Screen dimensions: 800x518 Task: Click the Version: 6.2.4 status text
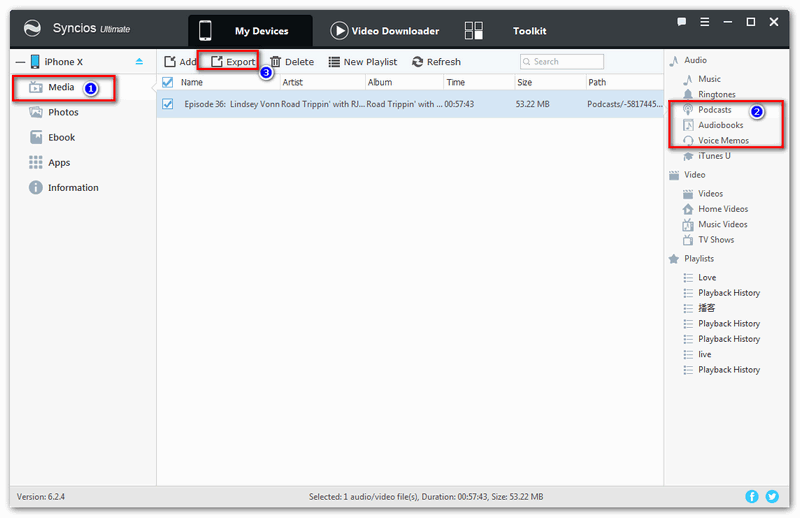coord(41,497)
